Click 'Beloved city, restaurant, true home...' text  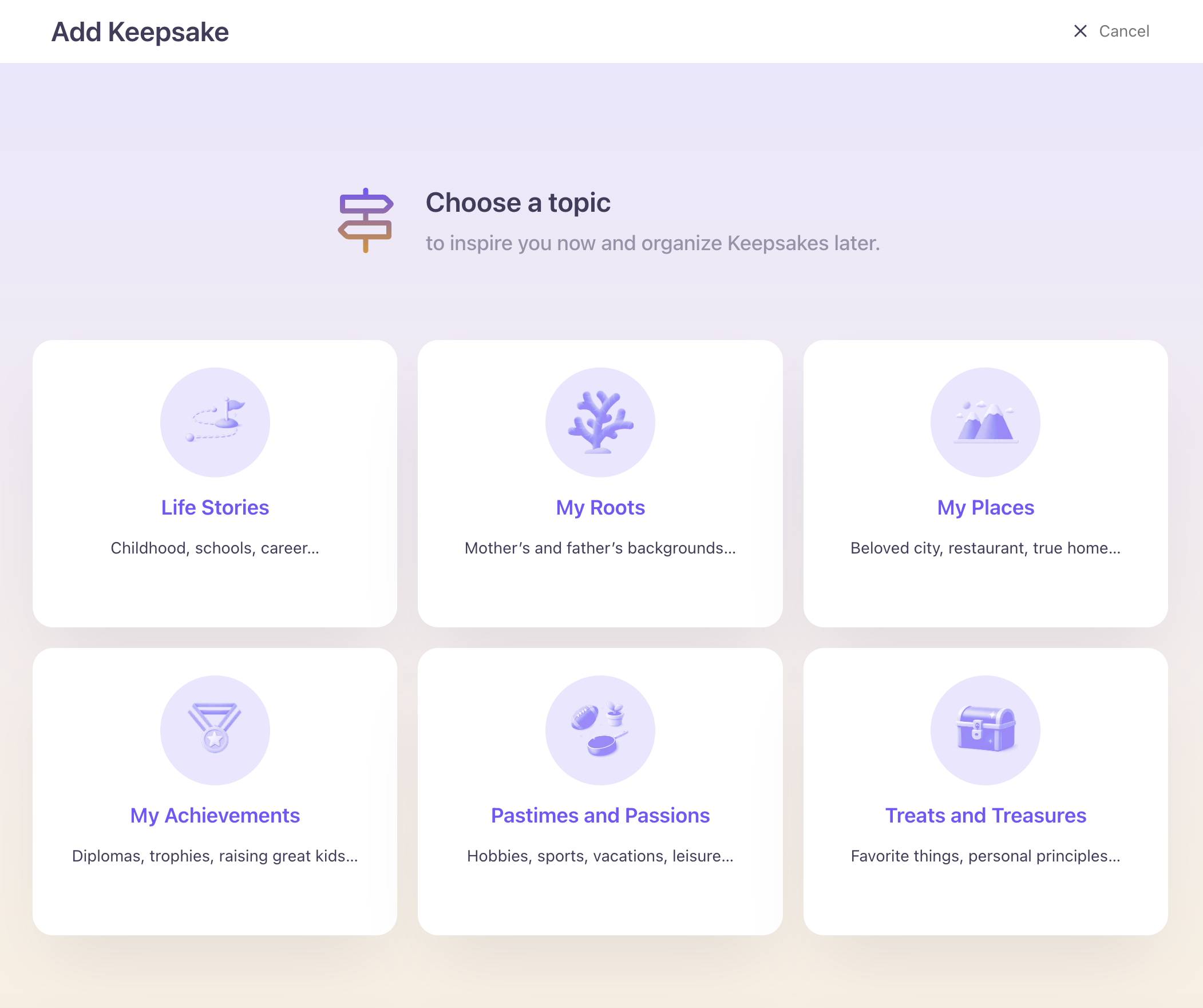click(985, 548)
